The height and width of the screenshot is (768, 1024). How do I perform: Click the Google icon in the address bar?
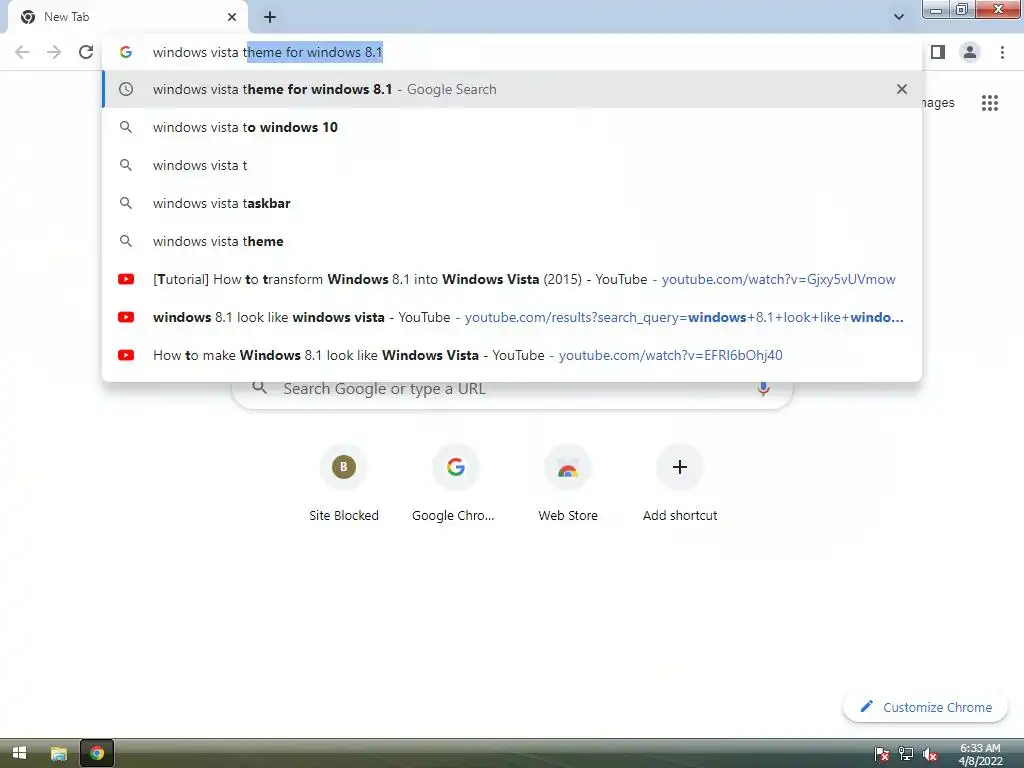point(126,52)
